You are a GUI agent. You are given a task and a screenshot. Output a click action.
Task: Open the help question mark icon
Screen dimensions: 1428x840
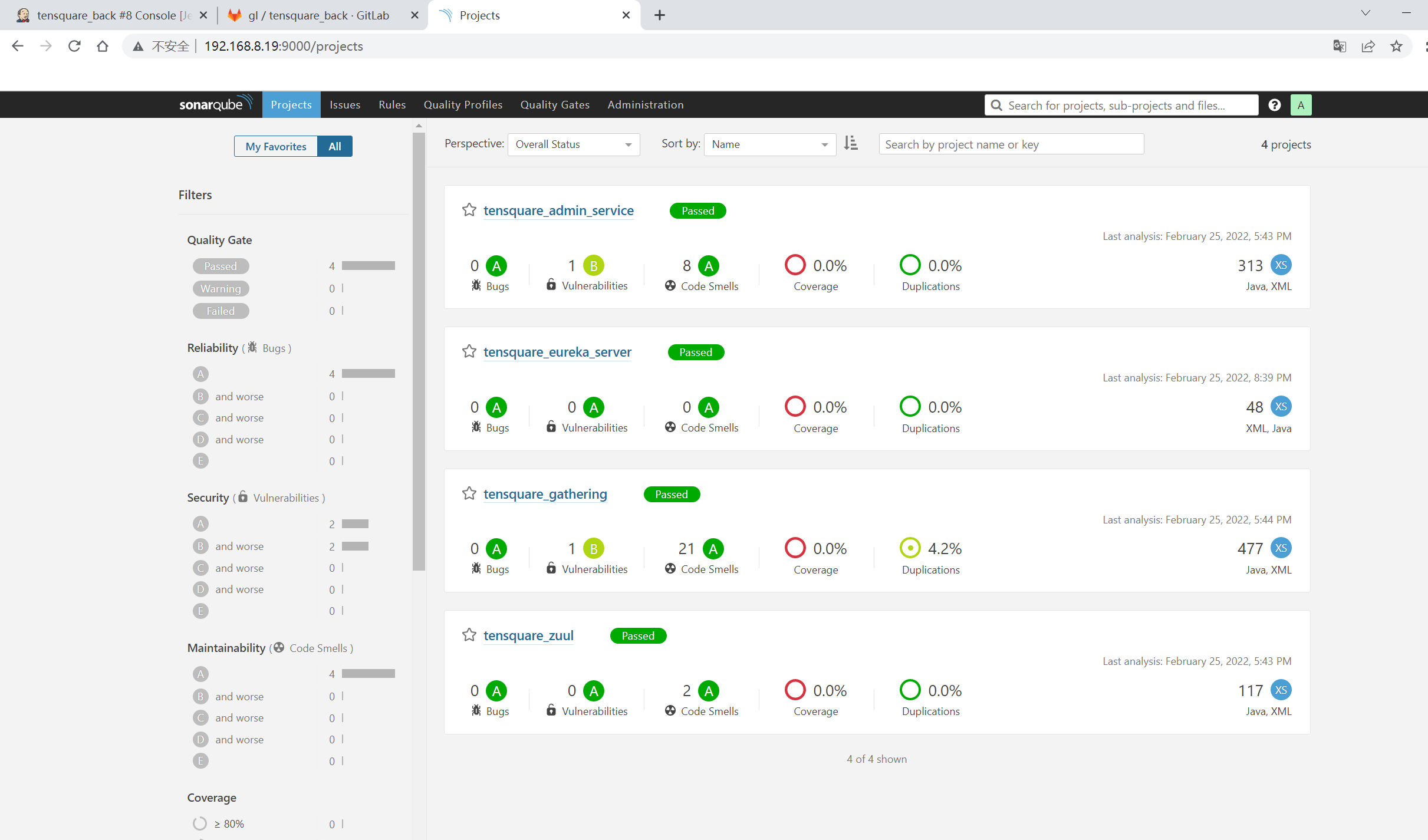tap(1275, 105)
